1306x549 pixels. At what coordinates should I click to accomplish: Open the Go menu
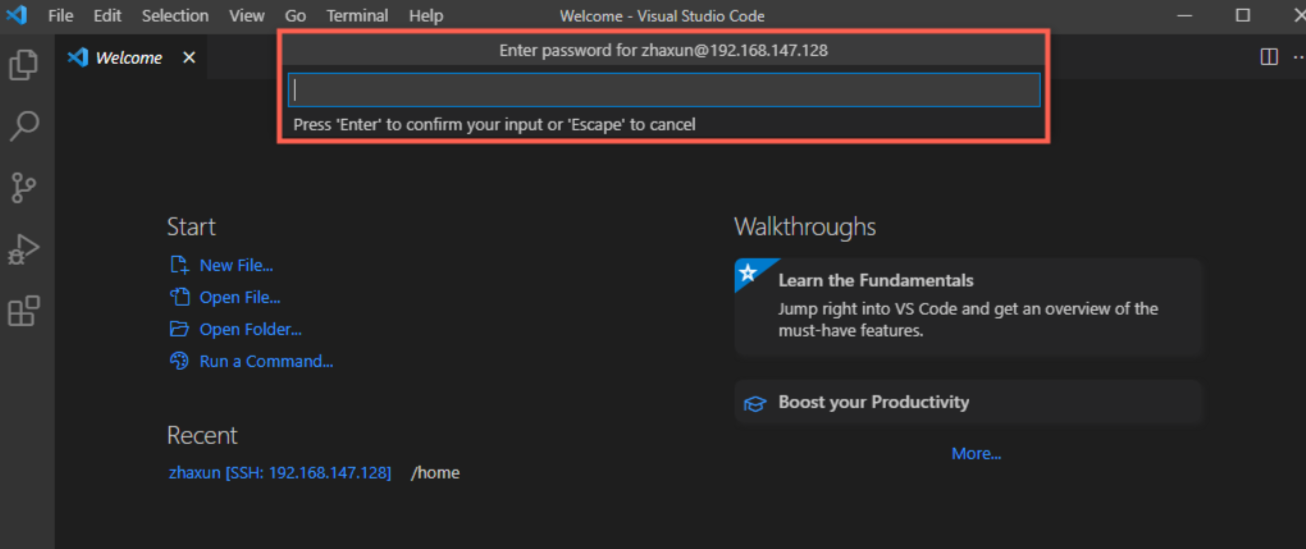295,16
